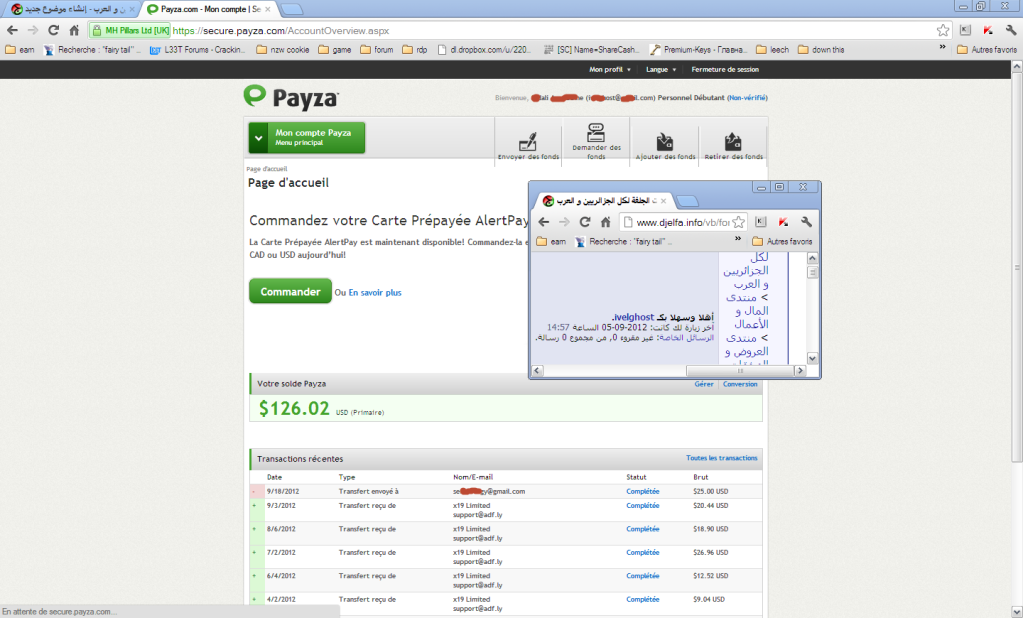Open the 'eam' bookmark folder in main window
Image resolution: width=1023 pixels, height=618 pixels.
(x=20, y=50)
